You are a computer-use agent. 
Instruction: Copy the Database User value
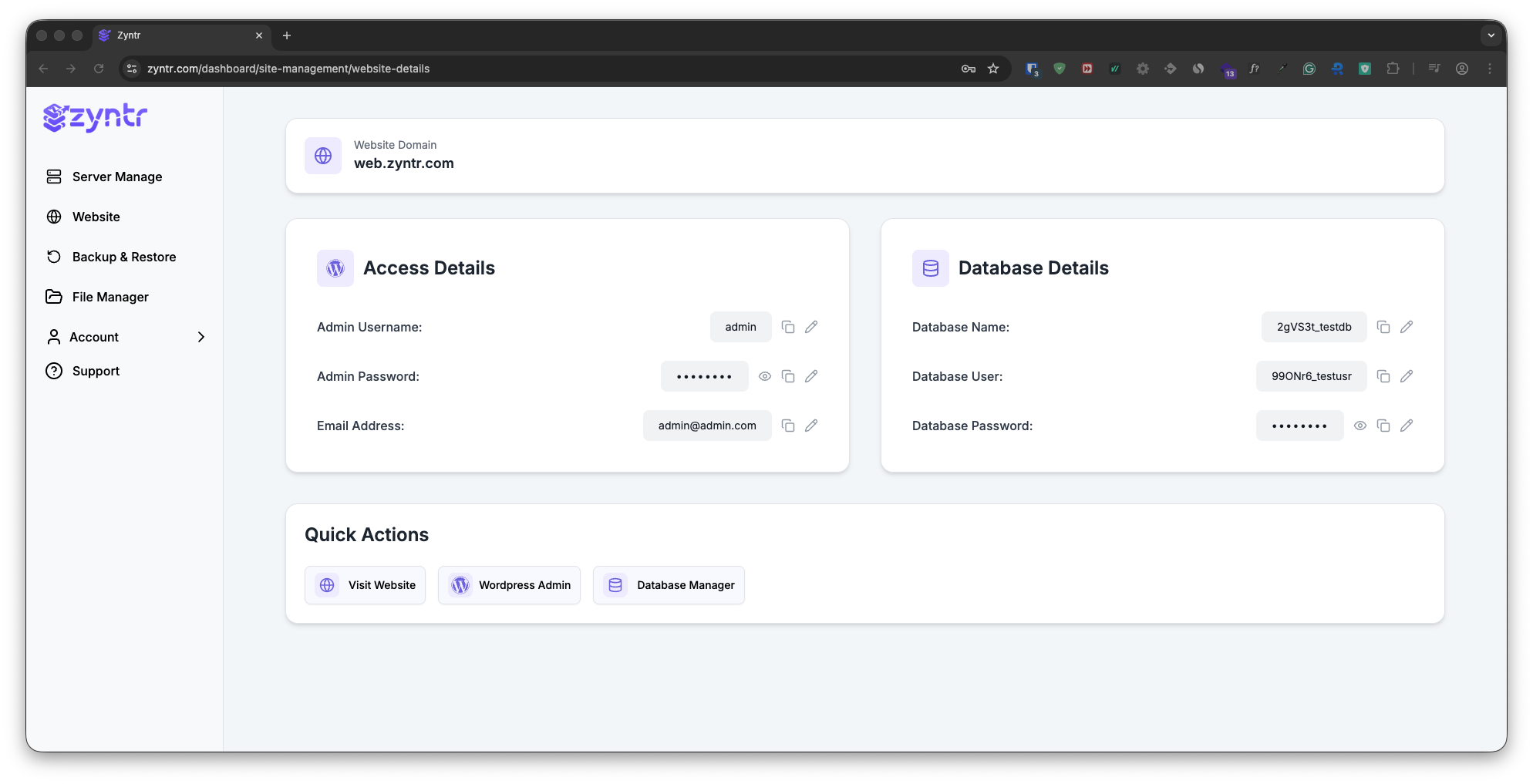tap(1383, 376)
